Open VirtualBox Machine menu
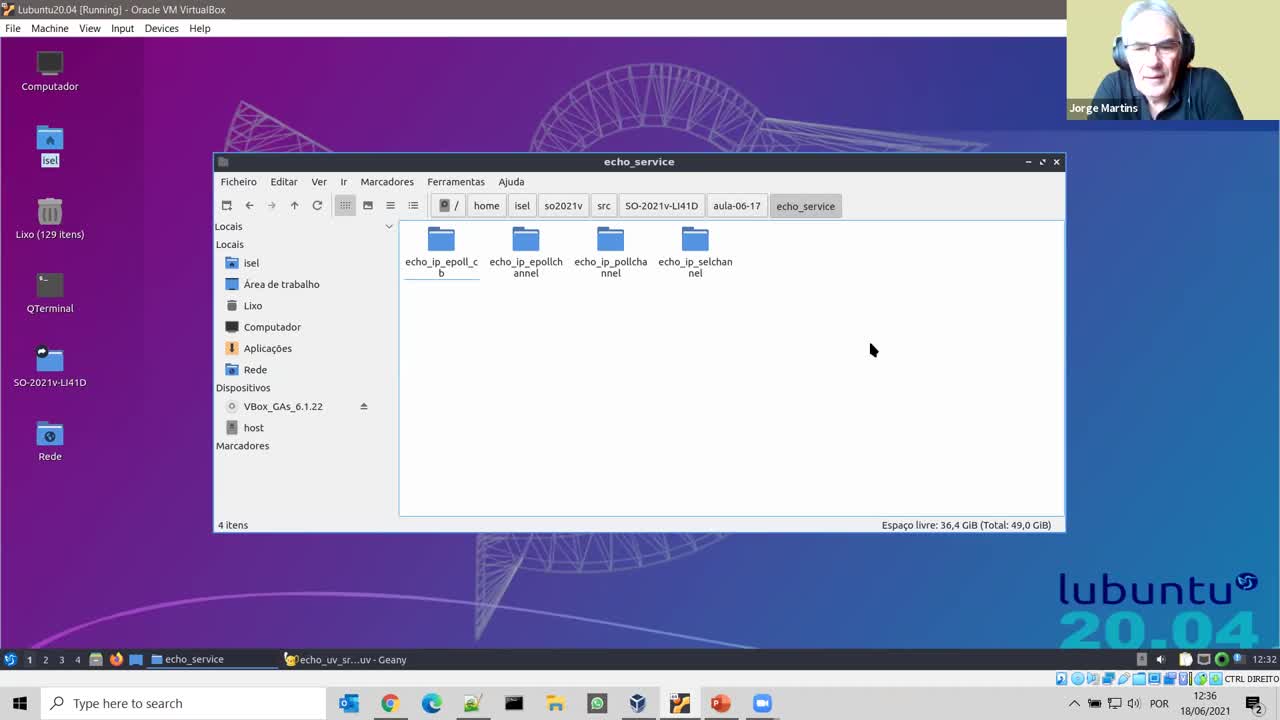This screenshot has width=1280, height=720. click(x=50, y=28)
